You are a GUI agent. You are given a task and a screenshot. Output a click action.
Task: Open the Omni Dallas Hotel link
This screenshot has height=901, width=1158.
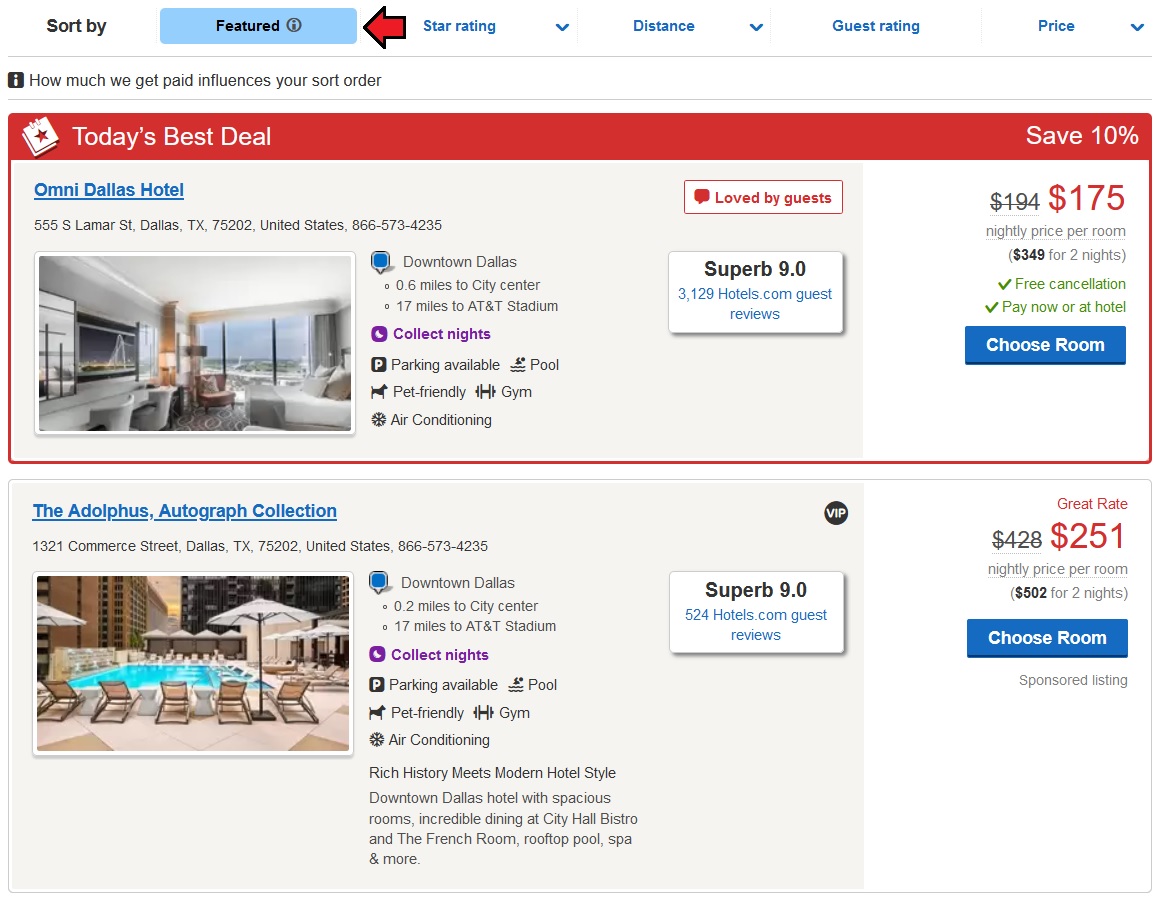(109, 190)
